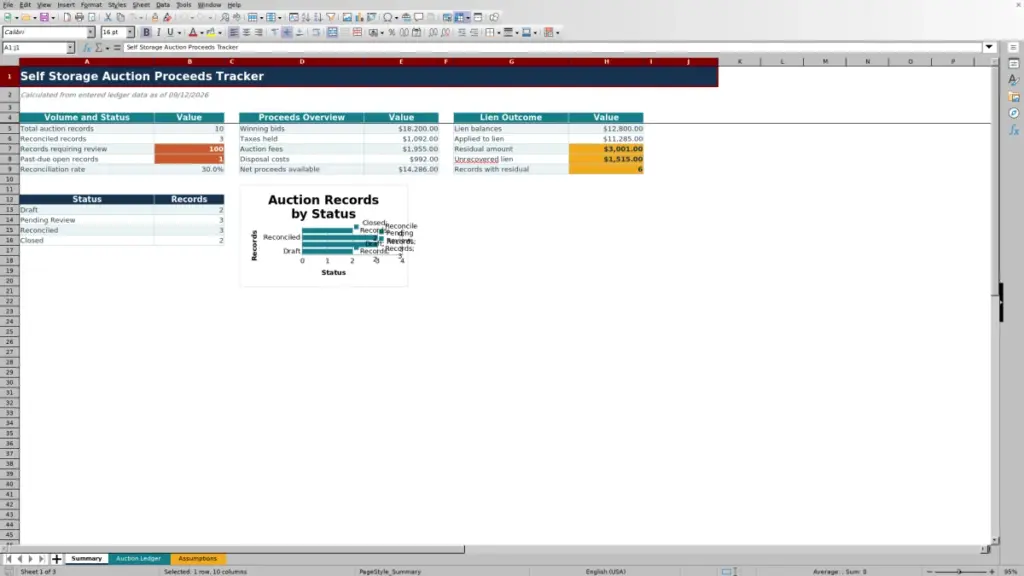This screenshot has height=576, width=1024.
Task: Open the sidebar Gallery panel icon
Action: pos(1014,97)
